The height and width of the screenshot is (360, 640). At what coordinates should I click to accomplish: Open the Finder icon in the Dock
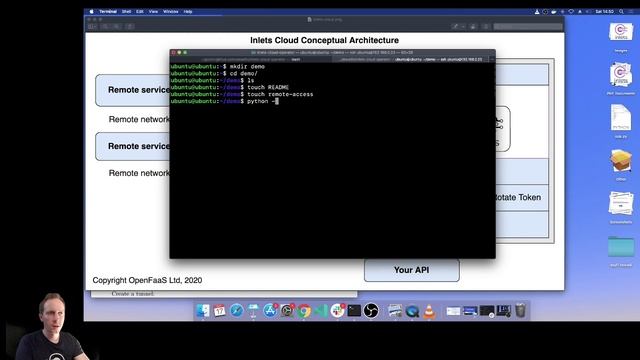point(203,311)
